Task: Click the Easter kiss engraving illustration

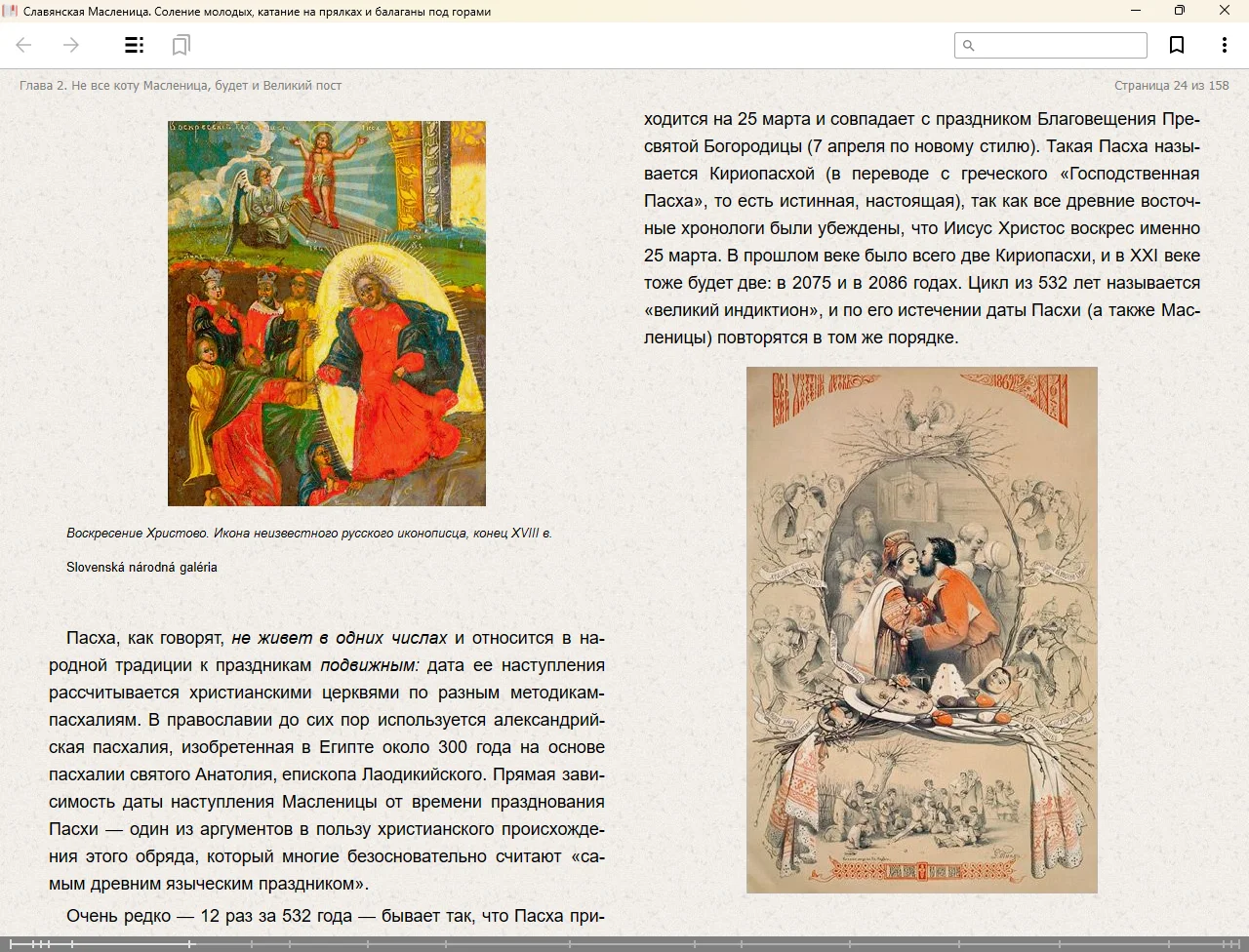Action: (921, 630)
